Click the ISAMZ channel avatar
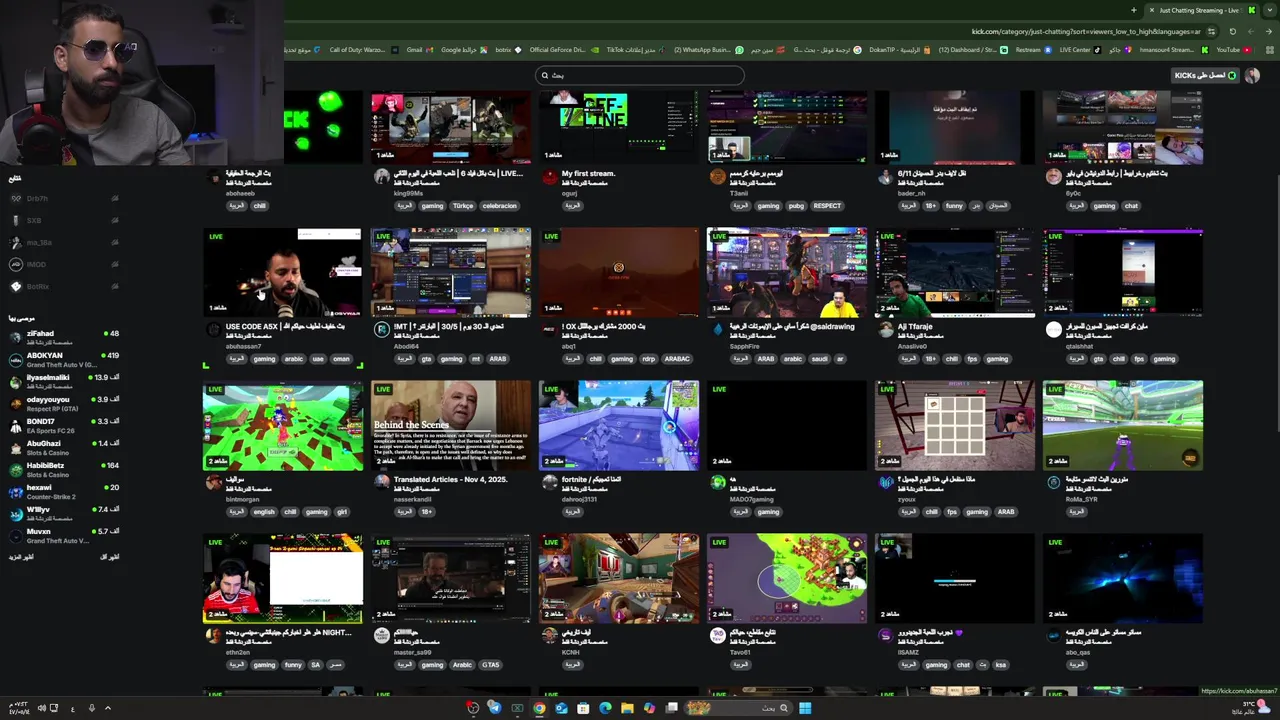 click(x=886, y=635)
